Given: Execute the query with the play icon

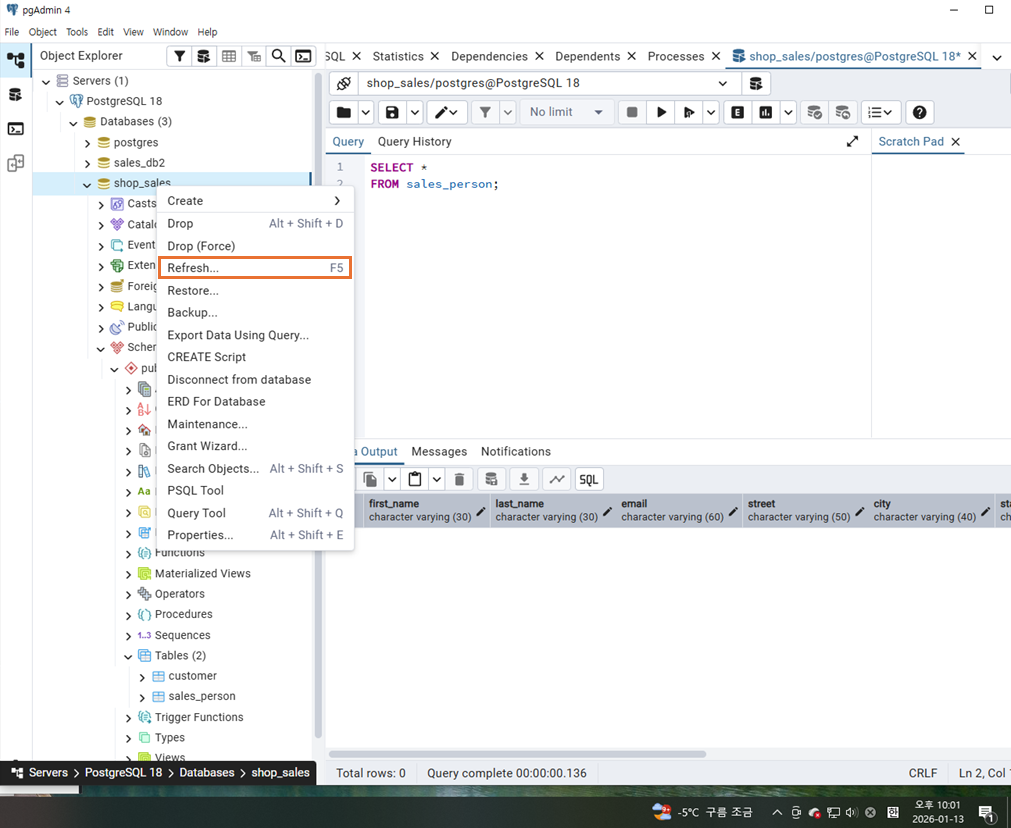Looking at the screenshot, I should tap(661, 112).
